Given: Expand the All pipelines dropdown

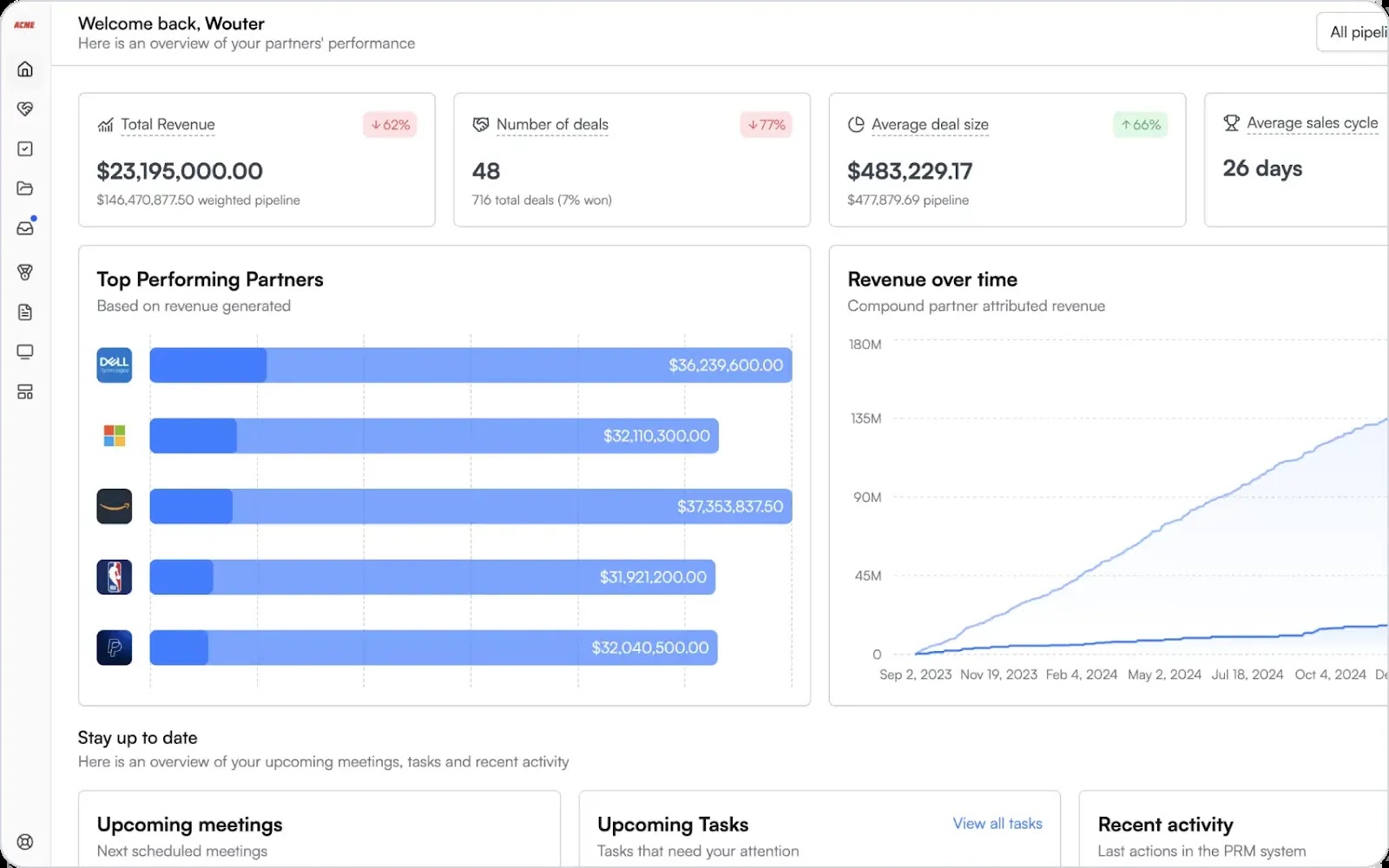Looking at the screenshot, I should [x=1353, y=32].
